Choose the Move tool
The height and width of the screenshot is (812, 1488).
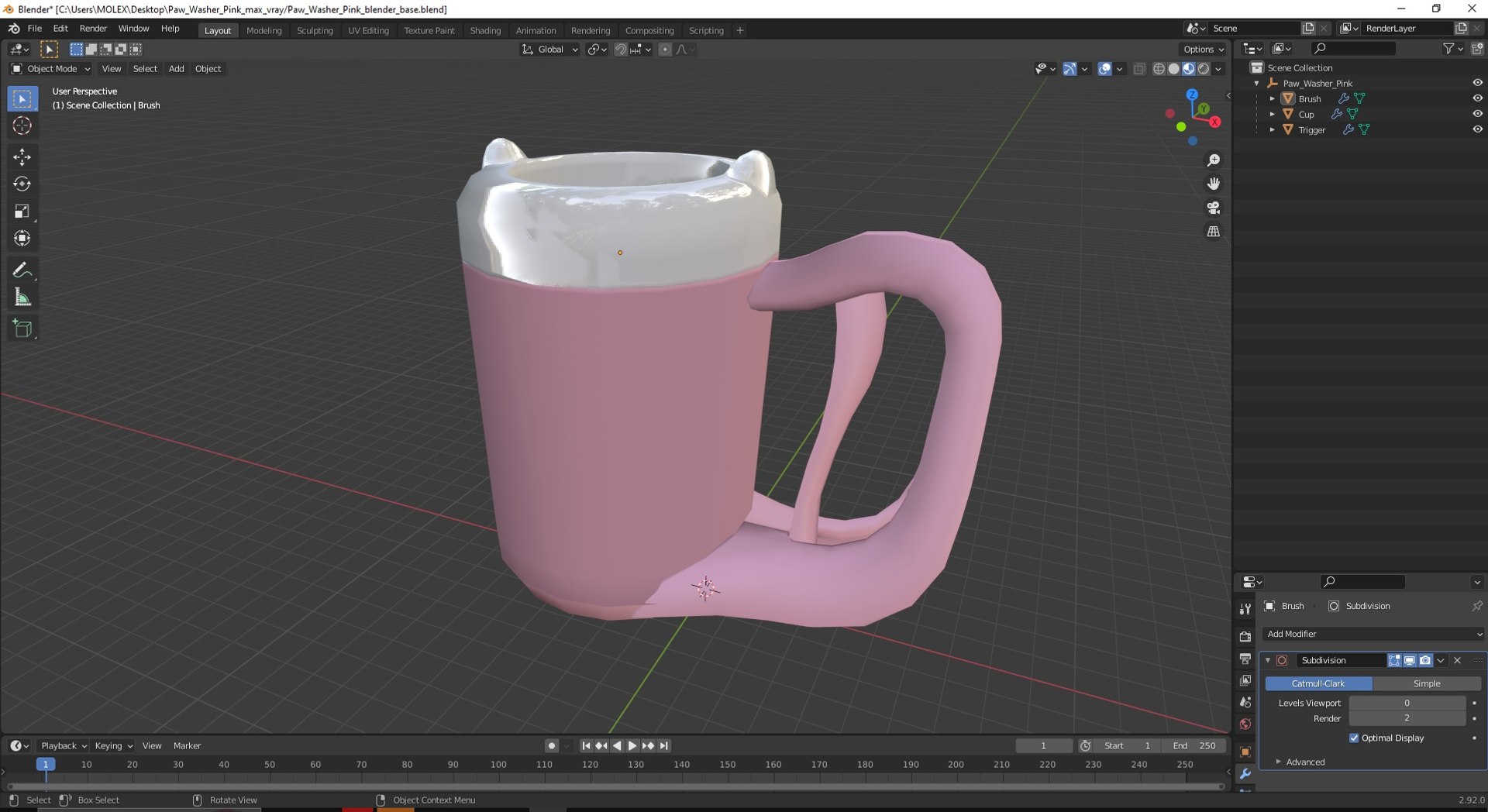[x=22, y=157]
